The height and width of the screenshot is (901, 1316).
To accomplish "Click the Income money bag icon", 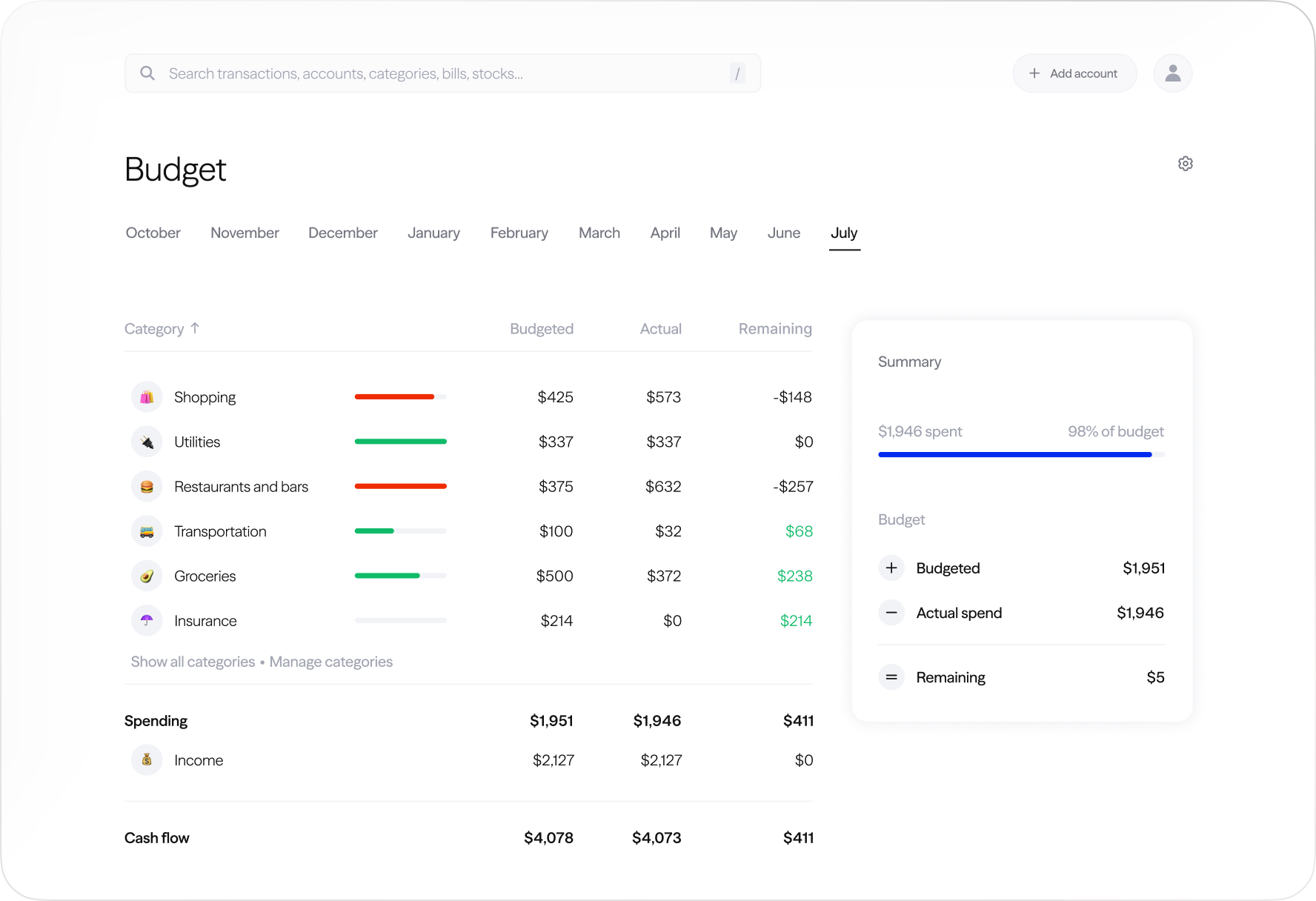I will tap(147, 760).
